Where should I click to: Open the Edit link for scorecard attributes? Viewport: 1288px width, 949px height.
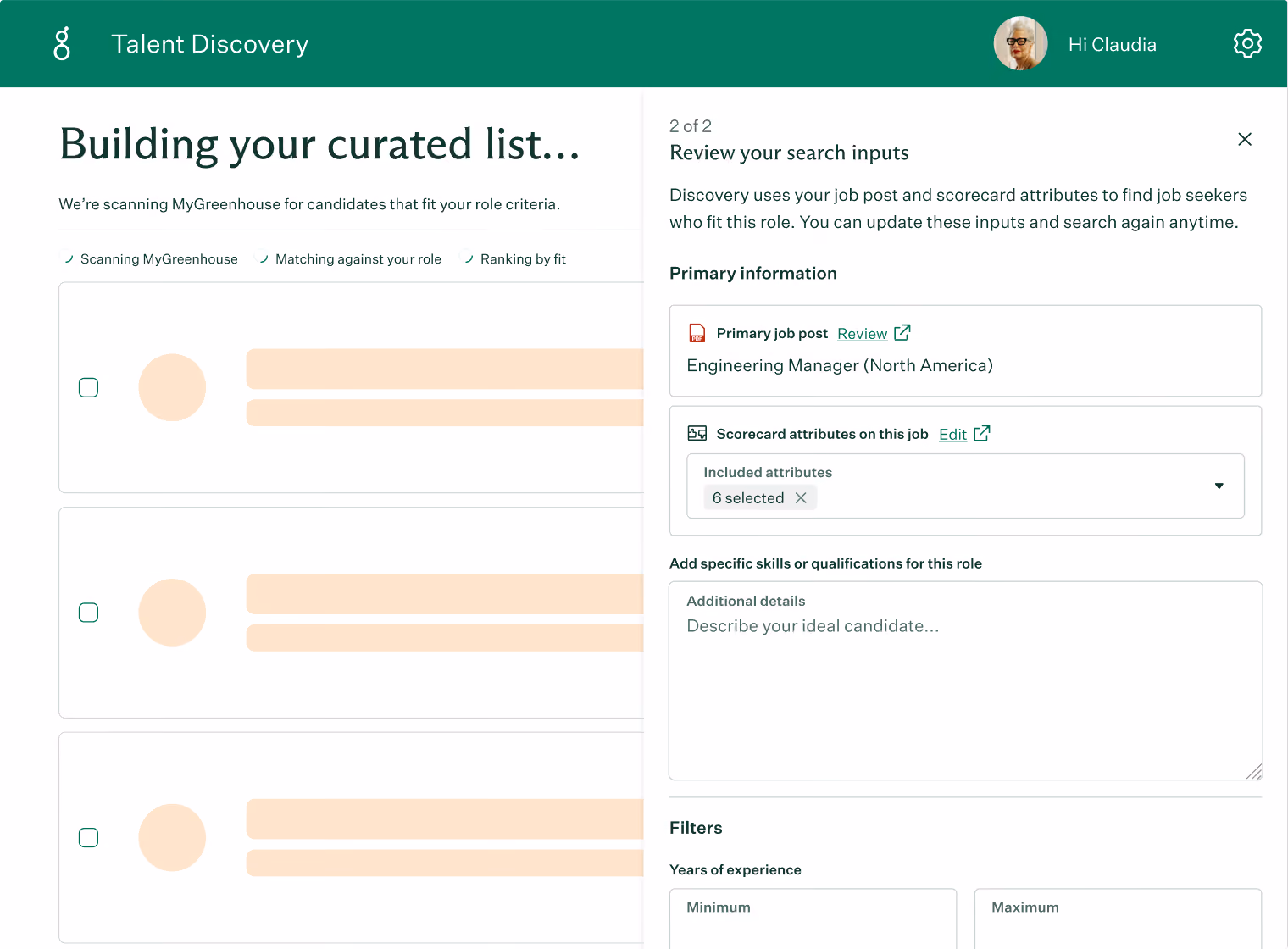point(952,435)
